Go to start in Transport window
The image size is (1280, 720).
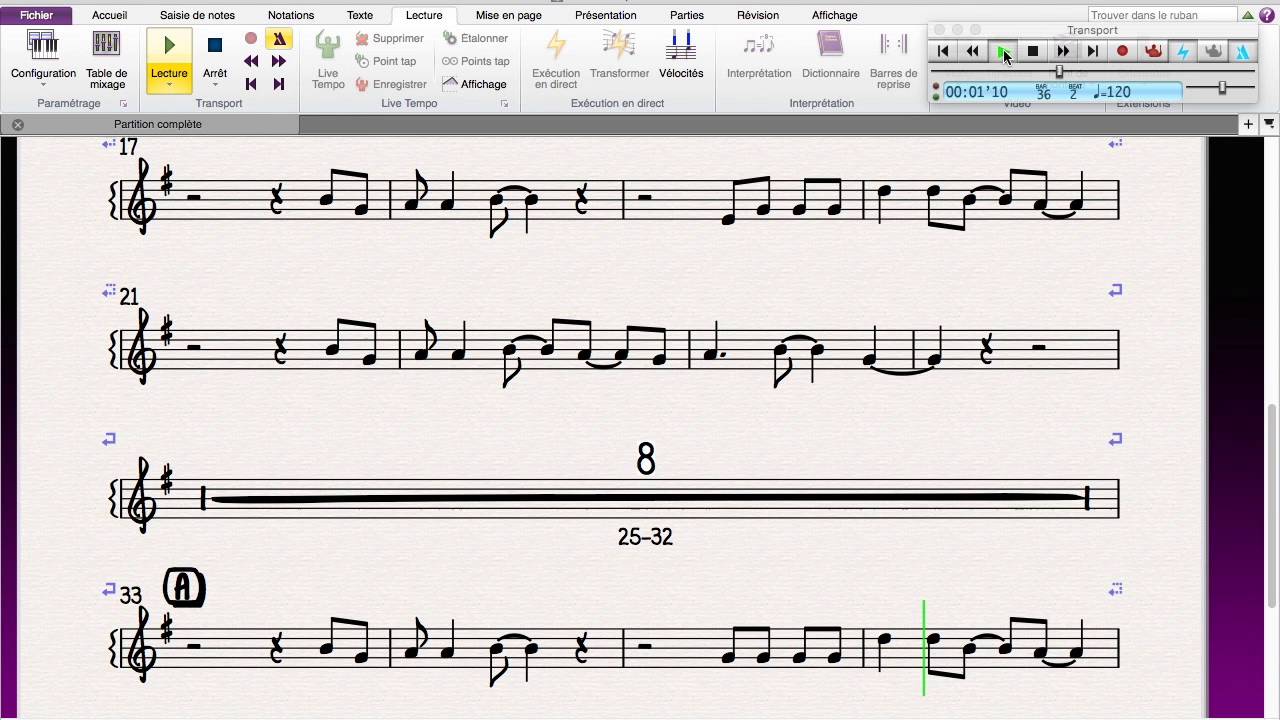pyautogui.click(x=943, y=51)
